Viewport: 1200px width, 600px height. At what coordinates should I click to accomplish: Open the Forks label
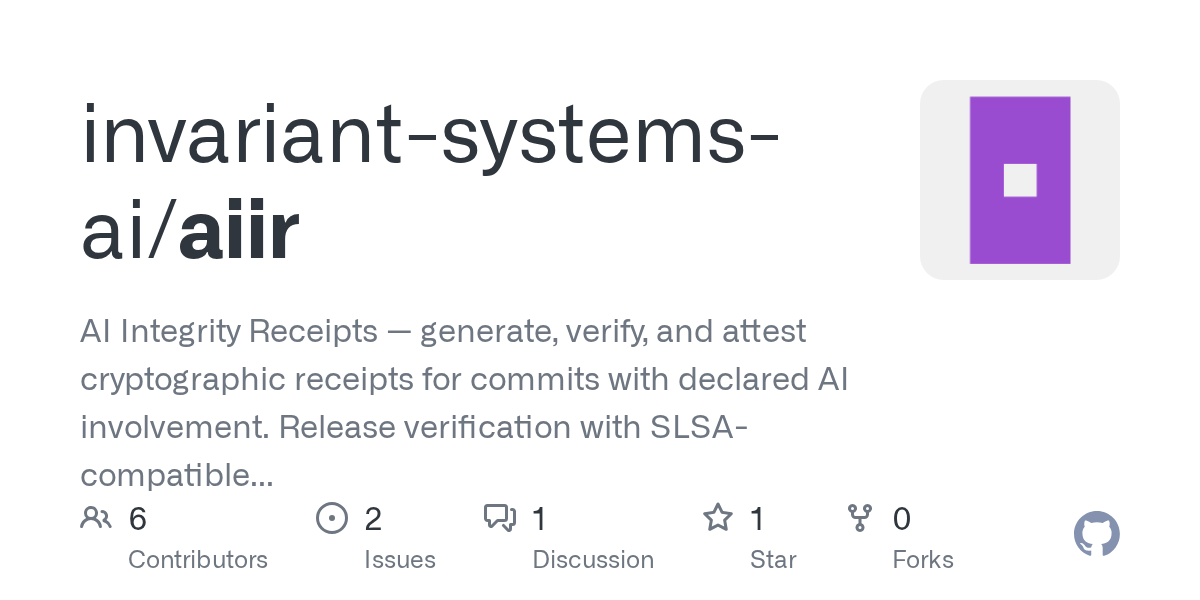tap(923, 559)
